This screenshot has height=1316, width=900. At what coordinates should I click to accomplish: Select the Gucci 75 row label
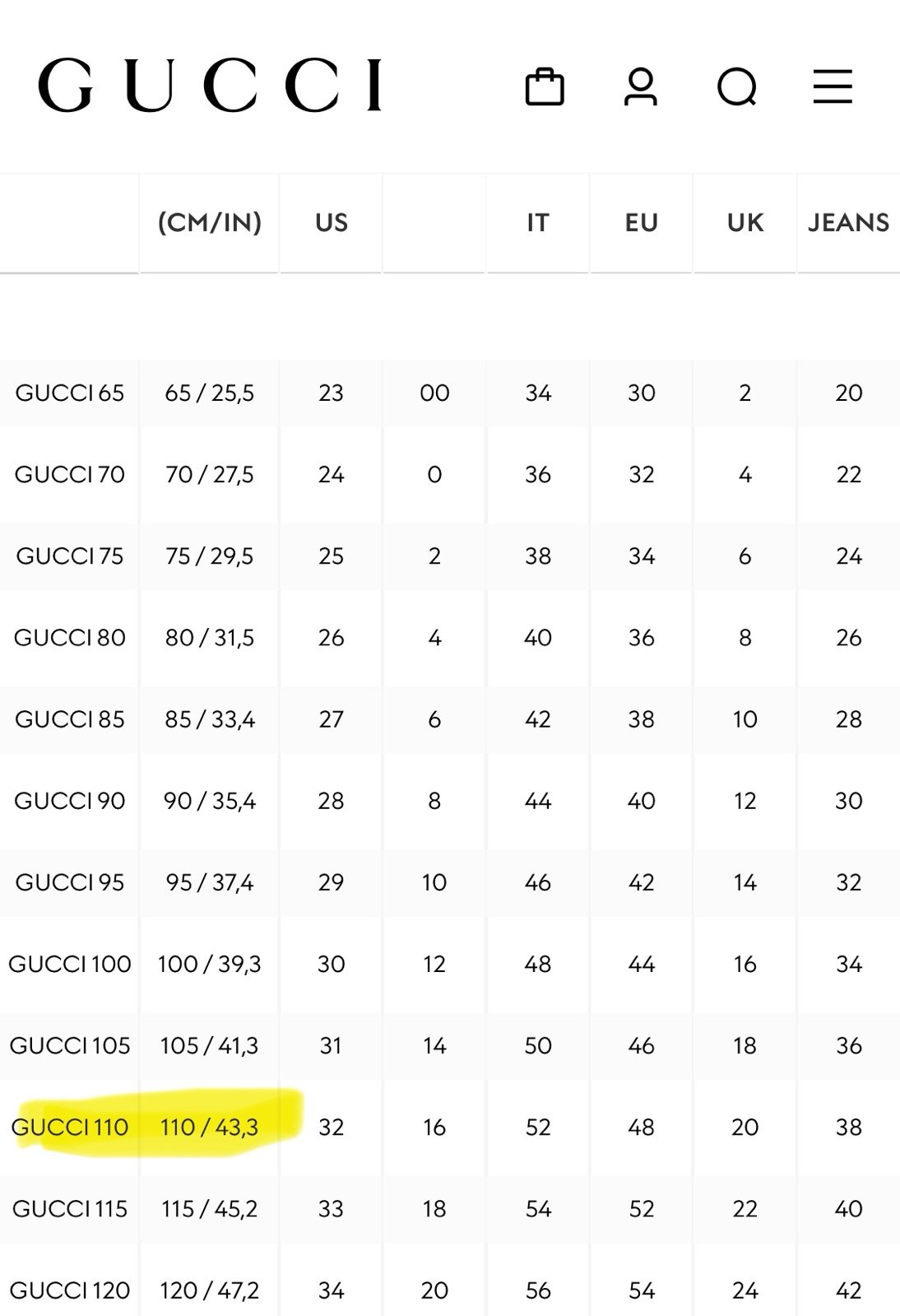pos(70,556)
